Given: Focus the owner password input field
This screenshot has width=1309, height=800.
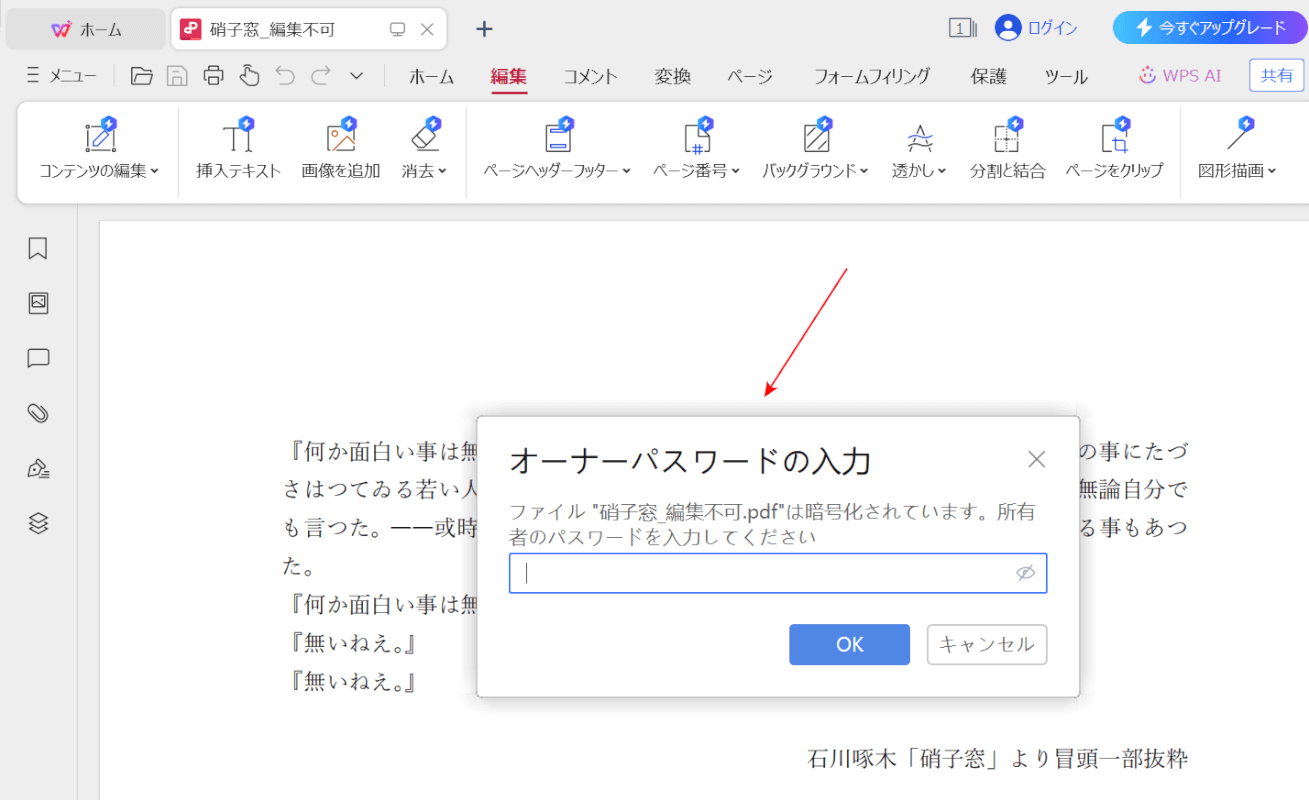Looking at the screenshot, I should click(778, 573).
